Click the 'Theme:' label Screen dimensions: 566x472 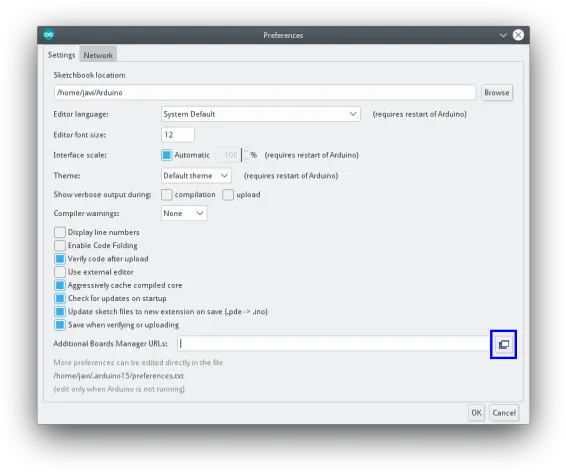pos(67,176)
